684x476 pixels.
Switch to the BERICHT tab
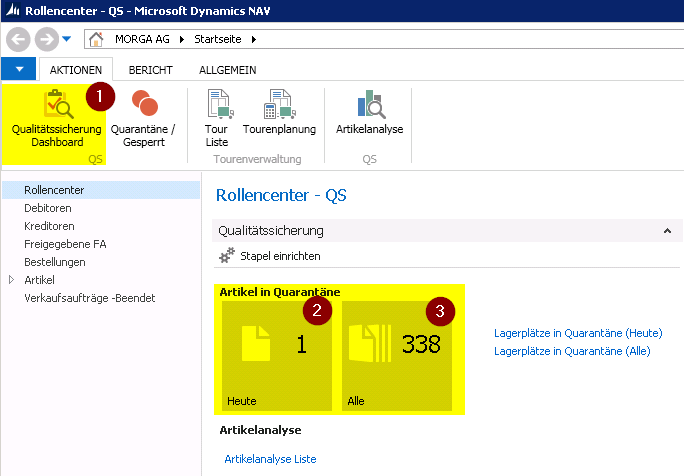150,70
